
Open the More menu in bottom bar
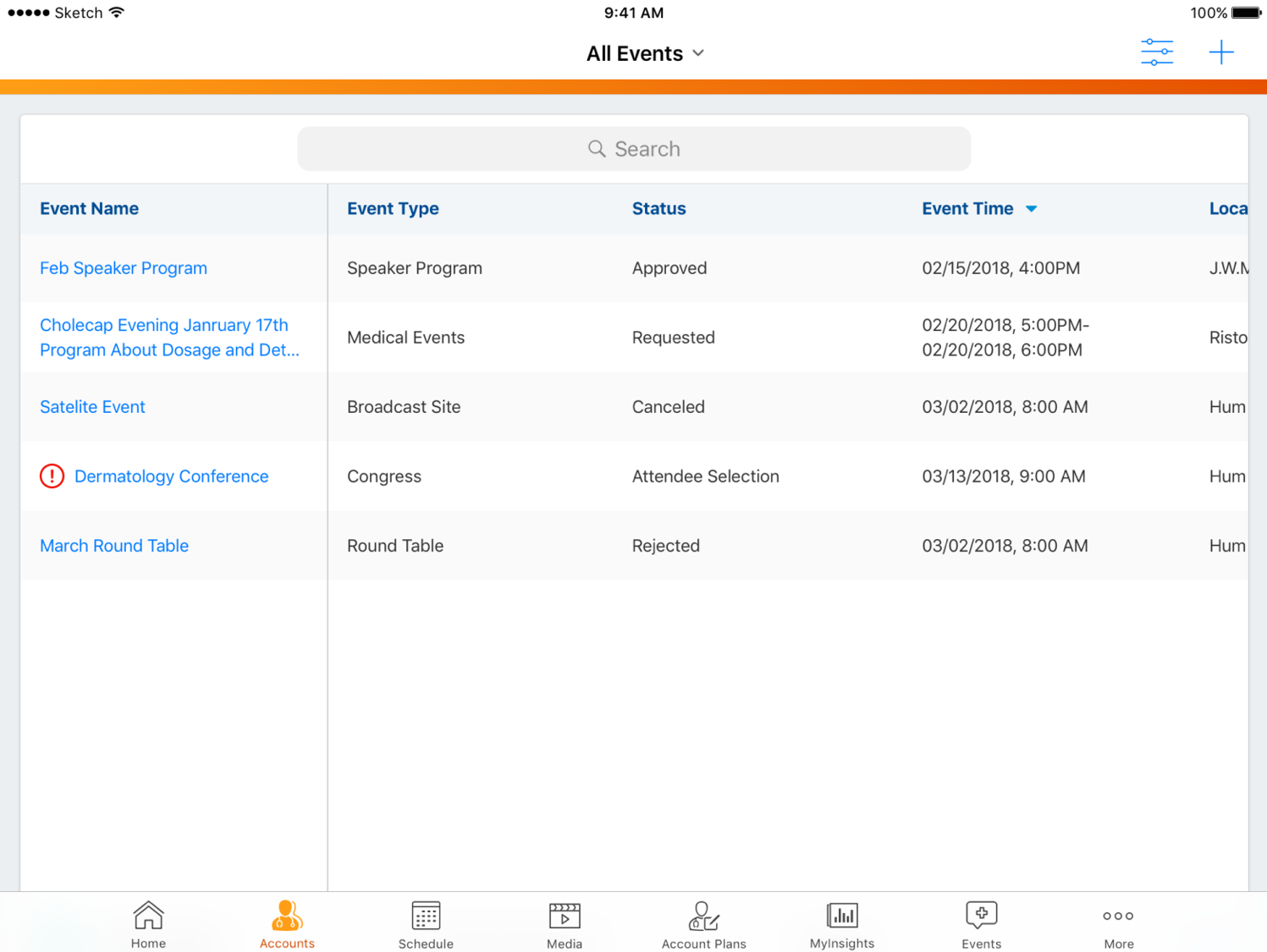point(1118,924)
